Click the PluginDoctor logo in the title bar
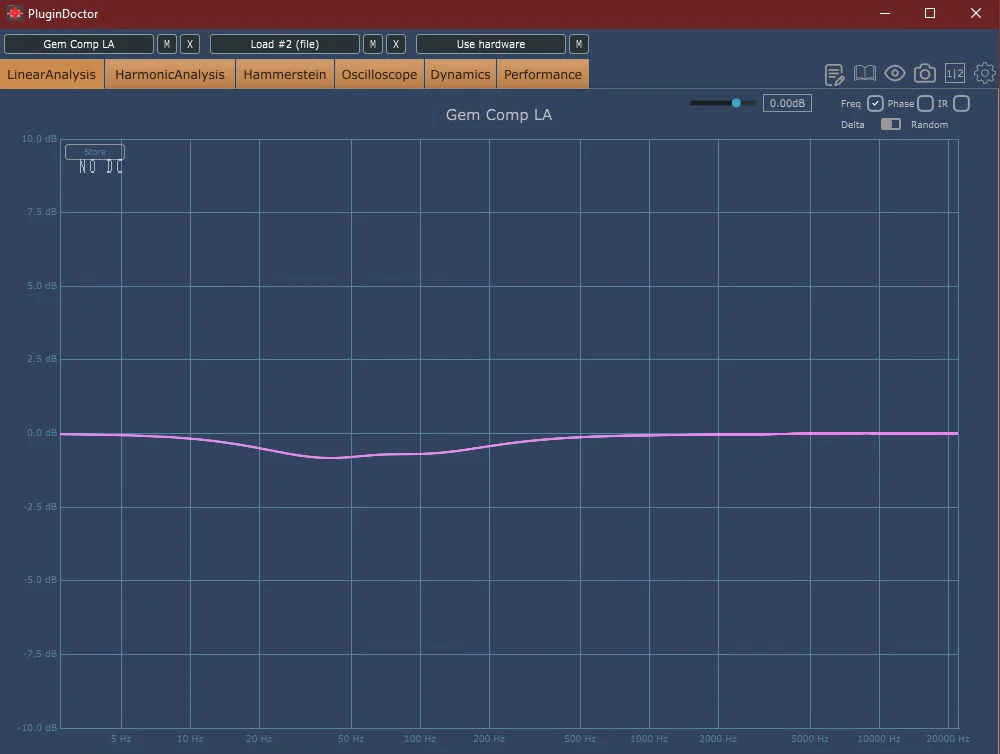This screenshot has height=754, width=1000. tap(14, 13)
